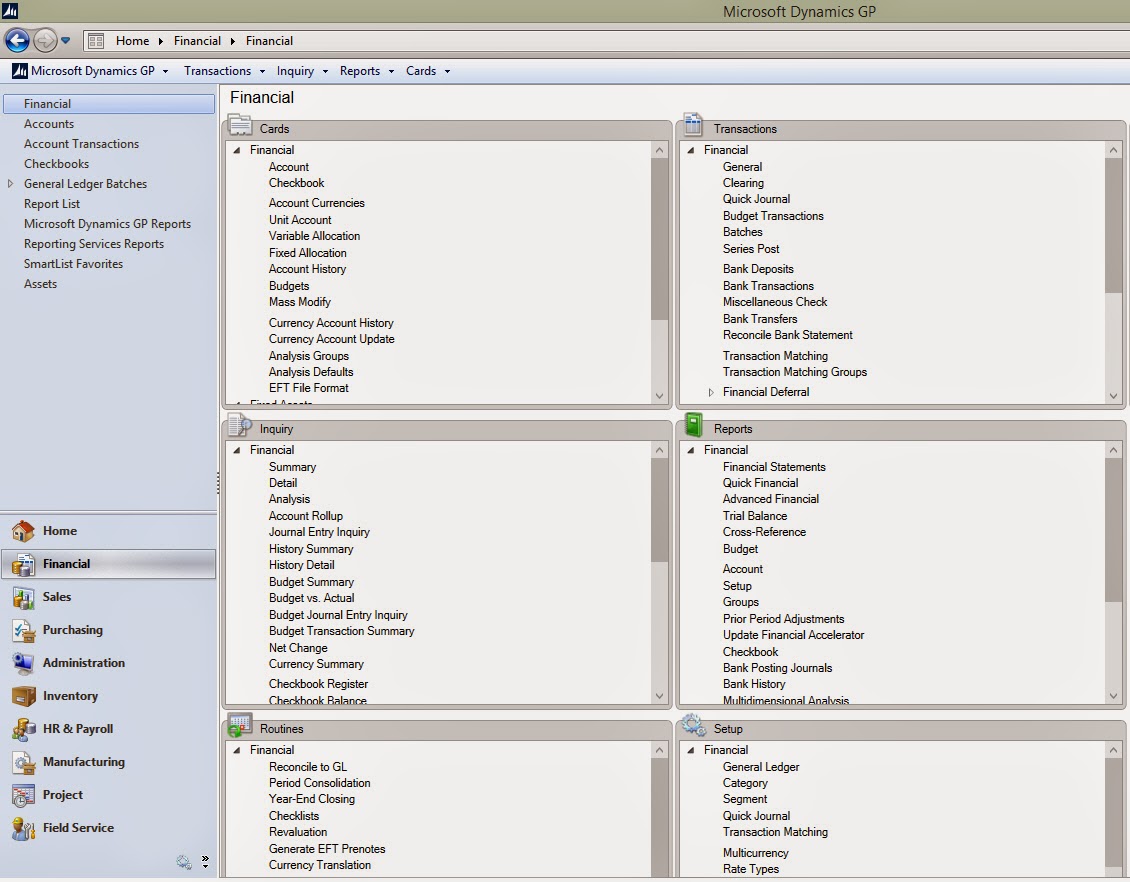Collapse the Financial group in Setup section
Image resolution: width=1130 pixels, height=882 pixels.
coord(690,750)
